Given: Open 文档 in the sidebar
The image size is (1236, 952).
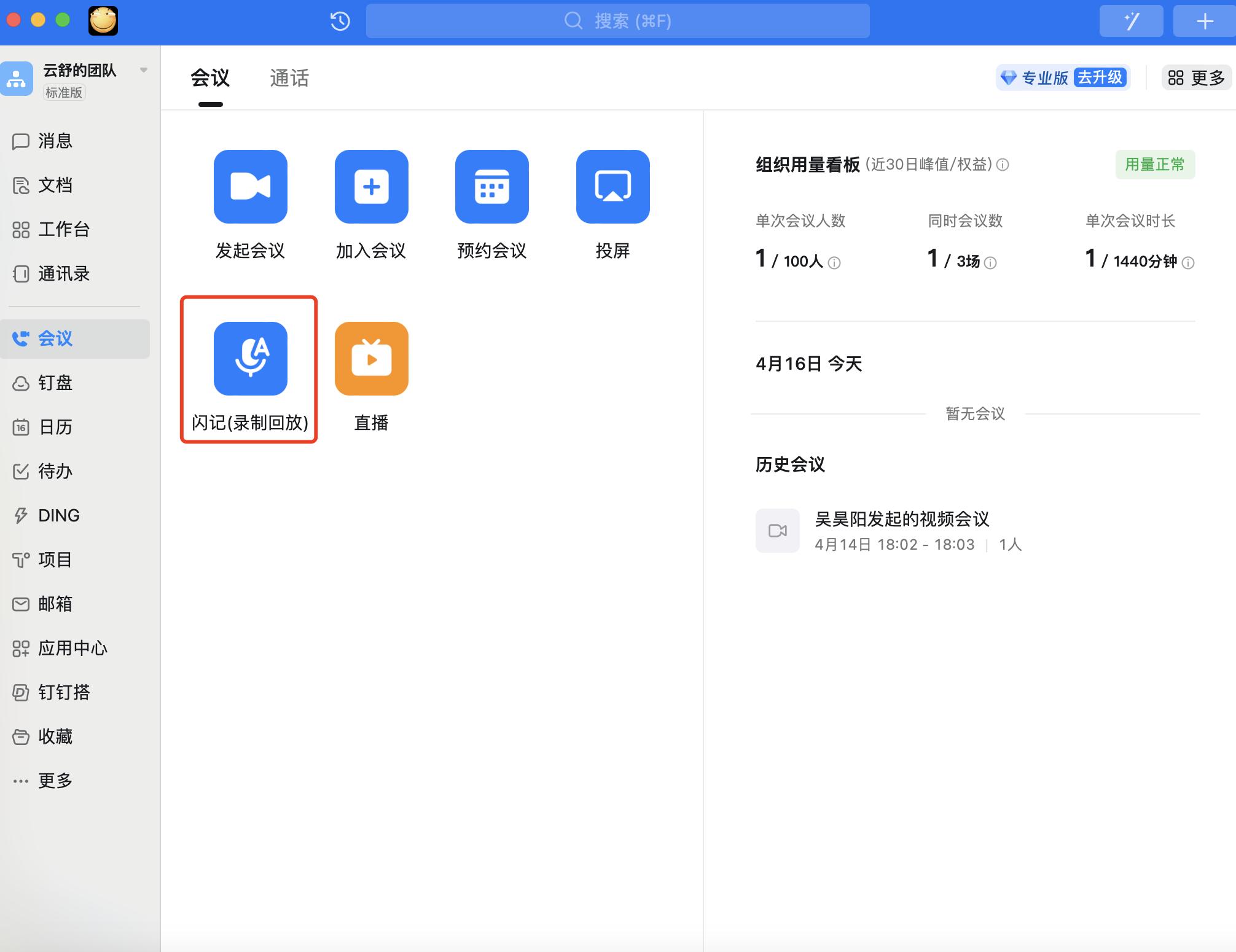Looking at the screenshot, I should (x=75, y=185).
